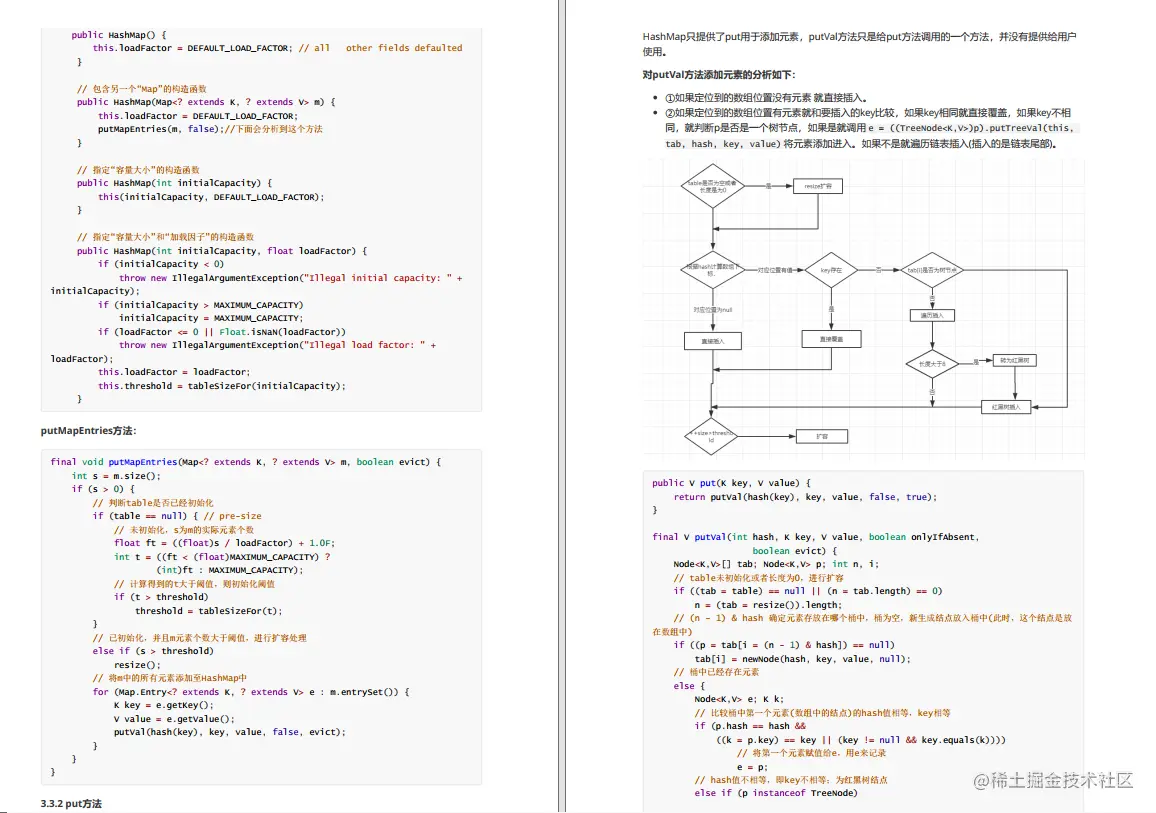Click the paragraph starting "HashMap只提供了put用于添加元素"
1156x813 pixels.
coord(859,43)
